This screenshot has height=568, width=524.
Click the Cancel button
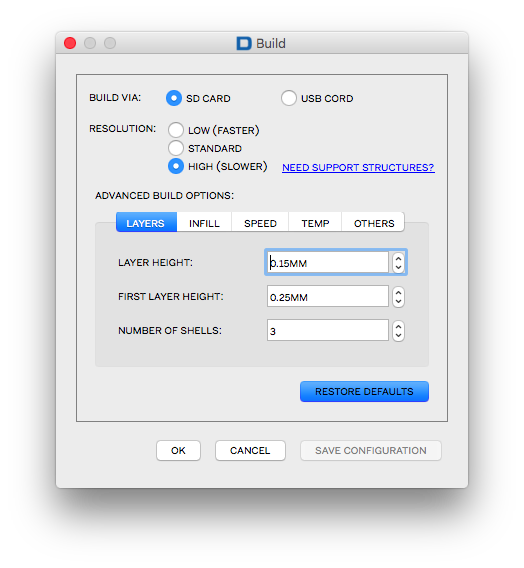click(250, 450)
